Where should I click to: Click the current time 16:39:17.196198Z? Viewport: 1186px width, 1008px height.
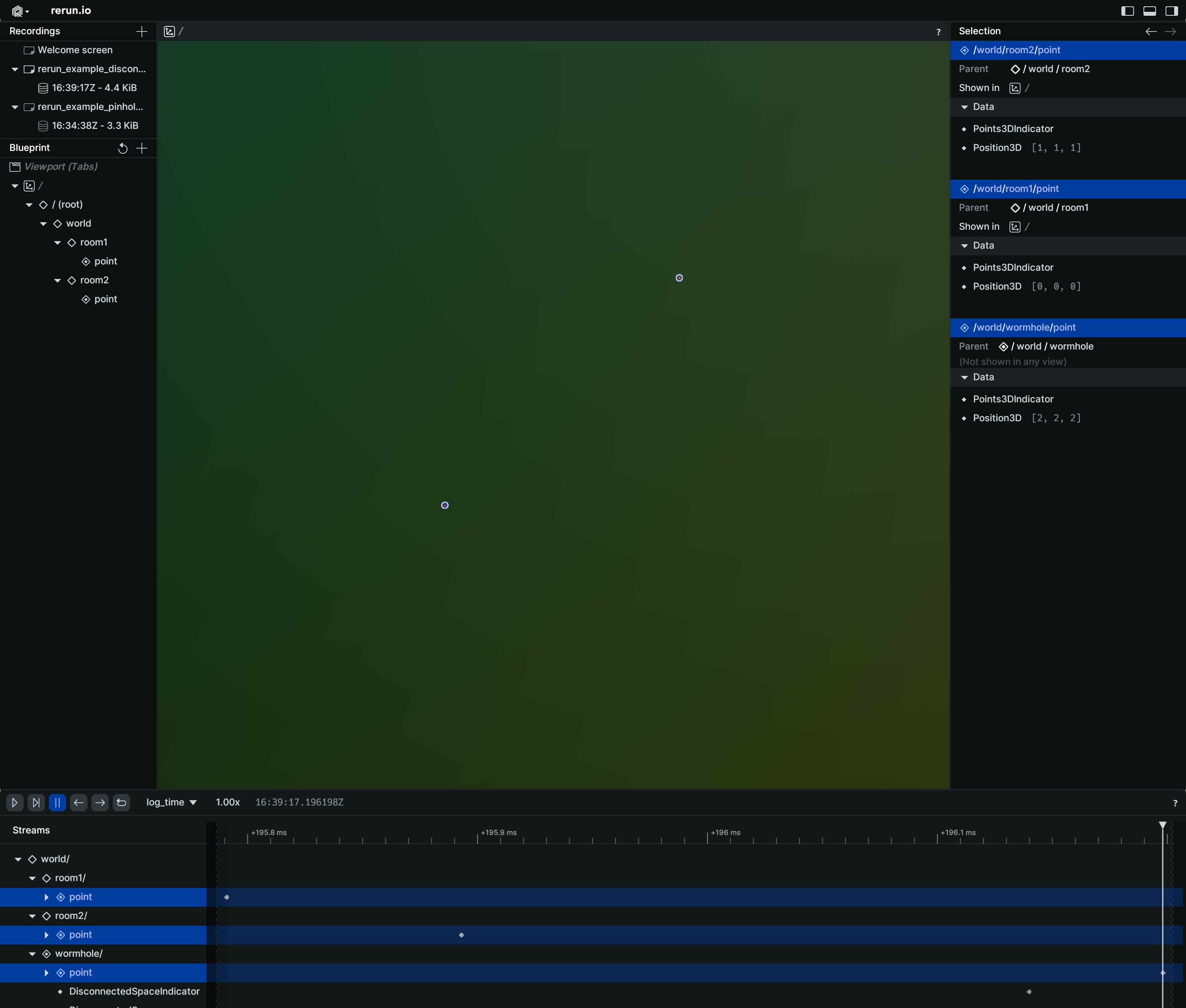click(299, 803)
